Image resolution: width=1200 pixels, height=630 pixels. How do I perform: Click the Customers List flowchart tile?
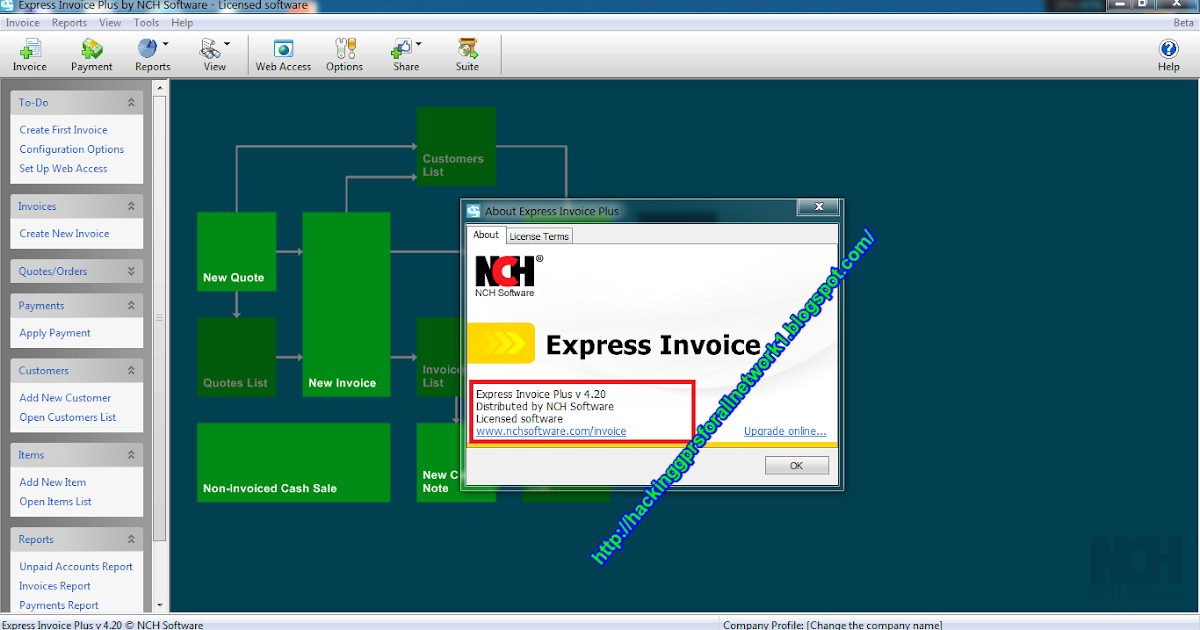(x=456, y=146)
